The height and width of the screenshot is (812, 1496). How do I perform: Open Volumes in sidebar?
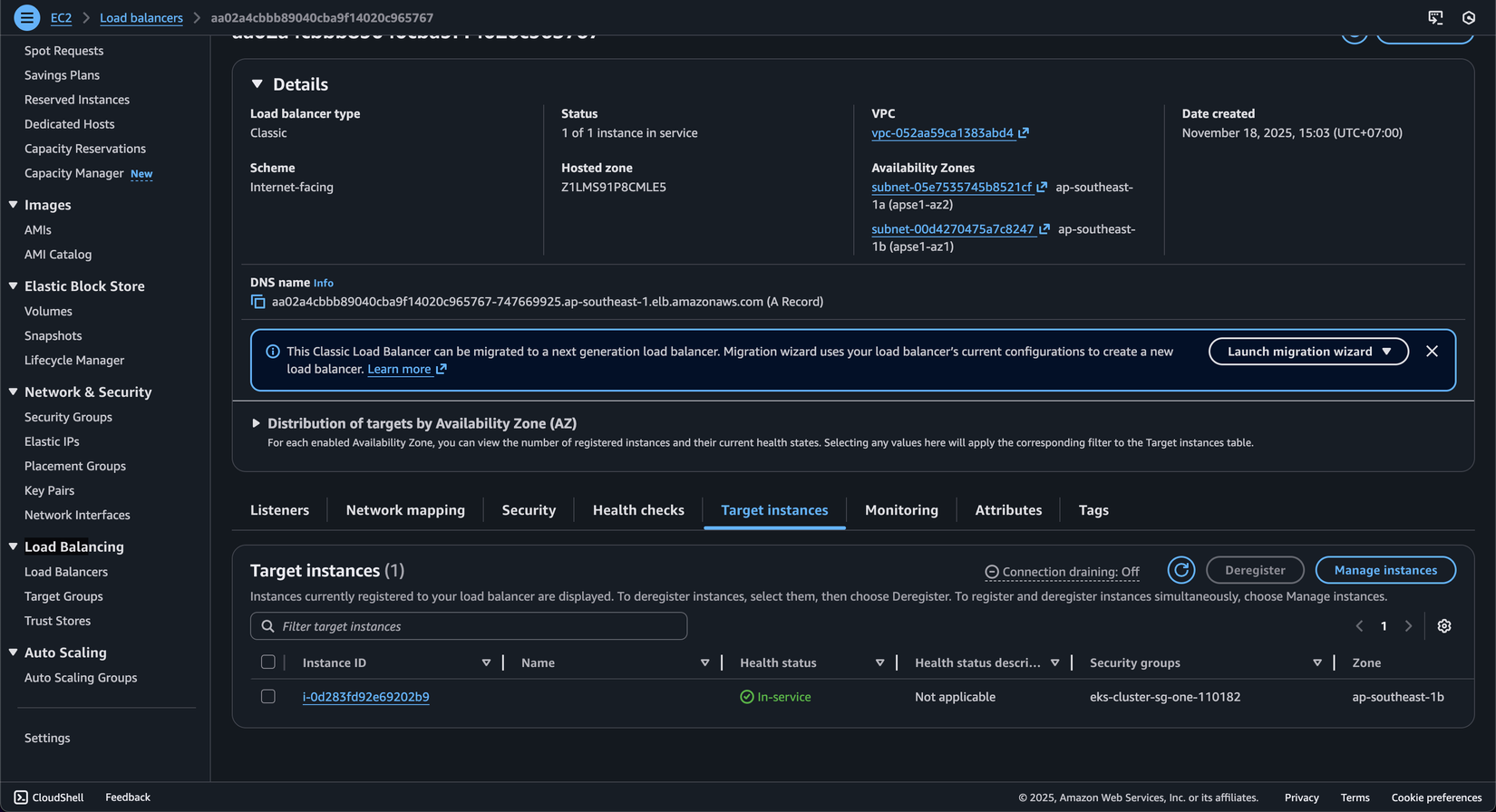(x=48, y=311)
